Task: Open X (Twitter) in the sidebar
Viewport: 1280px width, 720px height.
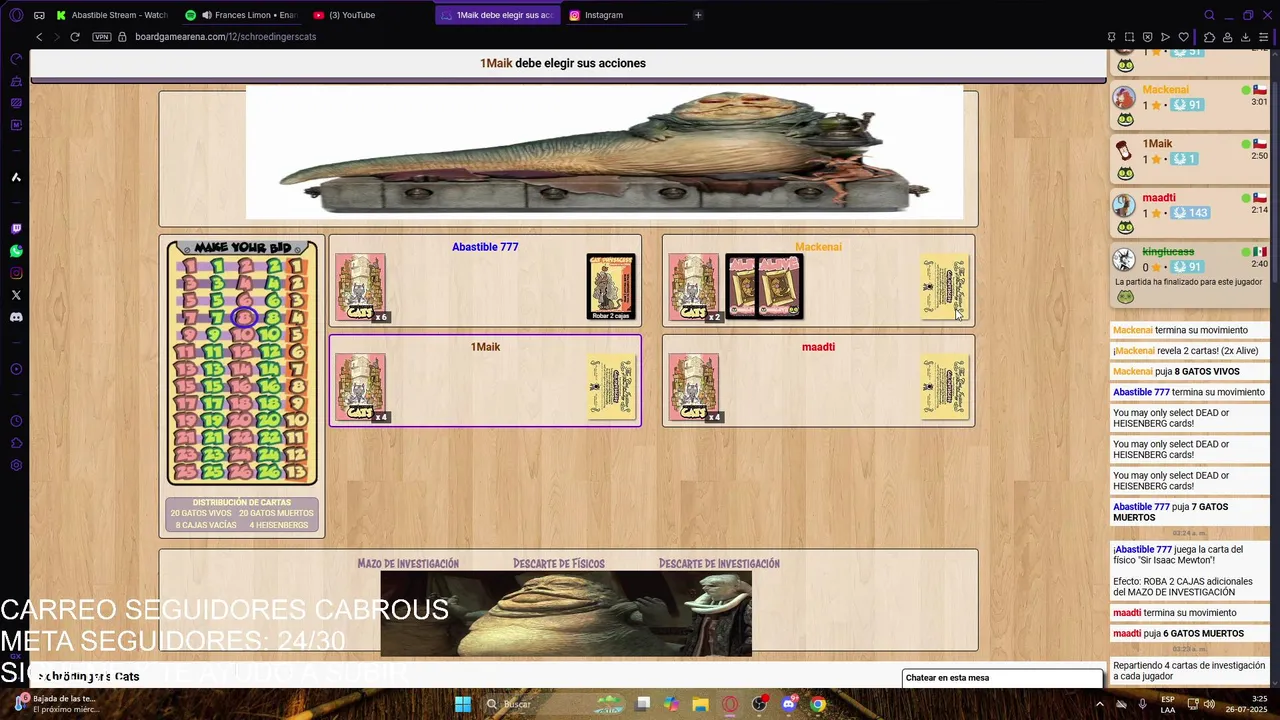Action: (x=16, y=295)
